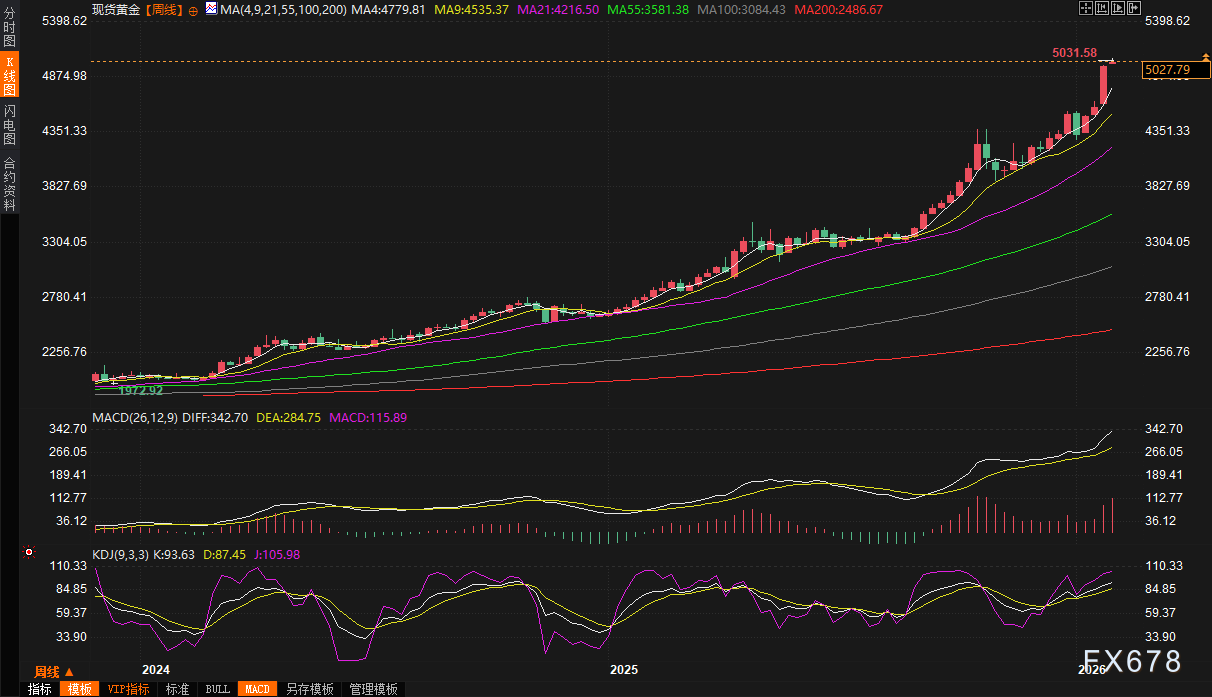Click the 5027.79 current price label
This screenshot has width=1212, height=697.
coord(1166,69)
